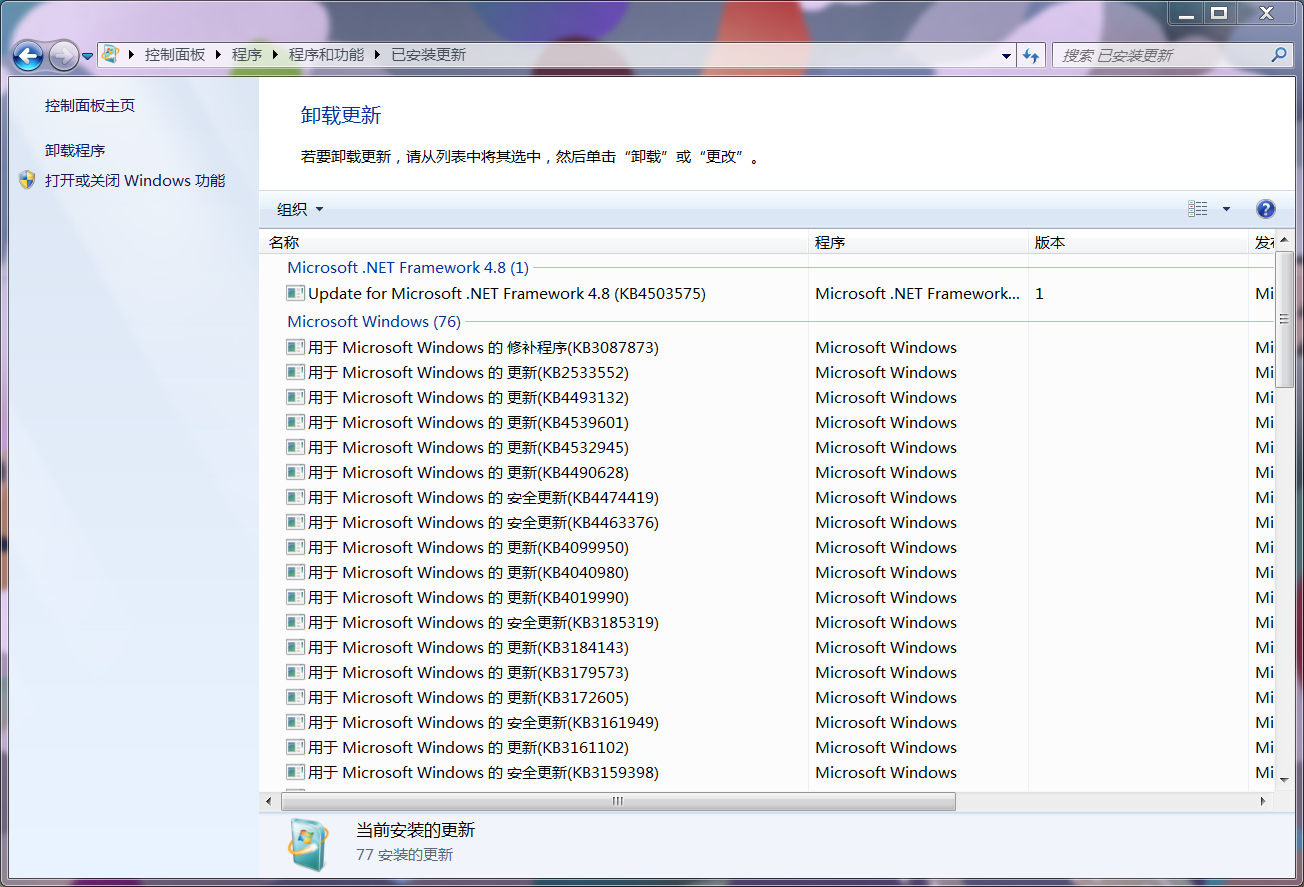Image resolution: width=1304 pixels, height=887 pixels.
Task: Open 打开或关闭 Windows 功能 link
Action: (135, 180)
